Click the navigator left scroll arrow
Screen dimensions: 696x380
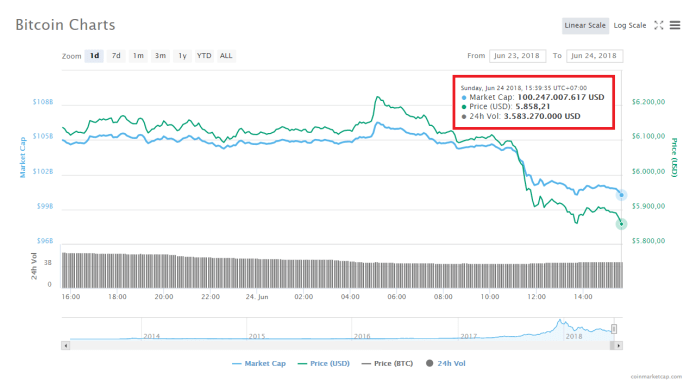click(66, 345)
